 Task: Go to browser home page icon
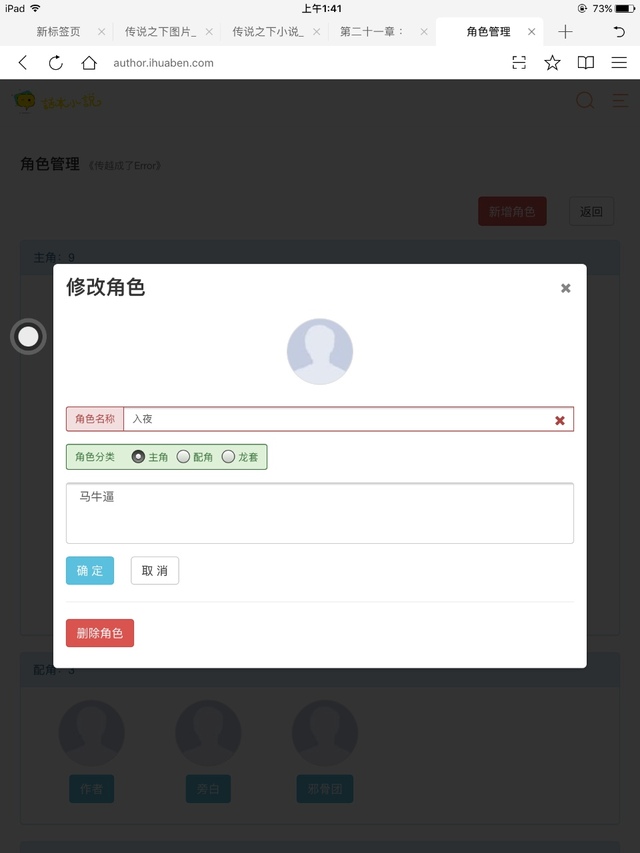coord(89,63)
